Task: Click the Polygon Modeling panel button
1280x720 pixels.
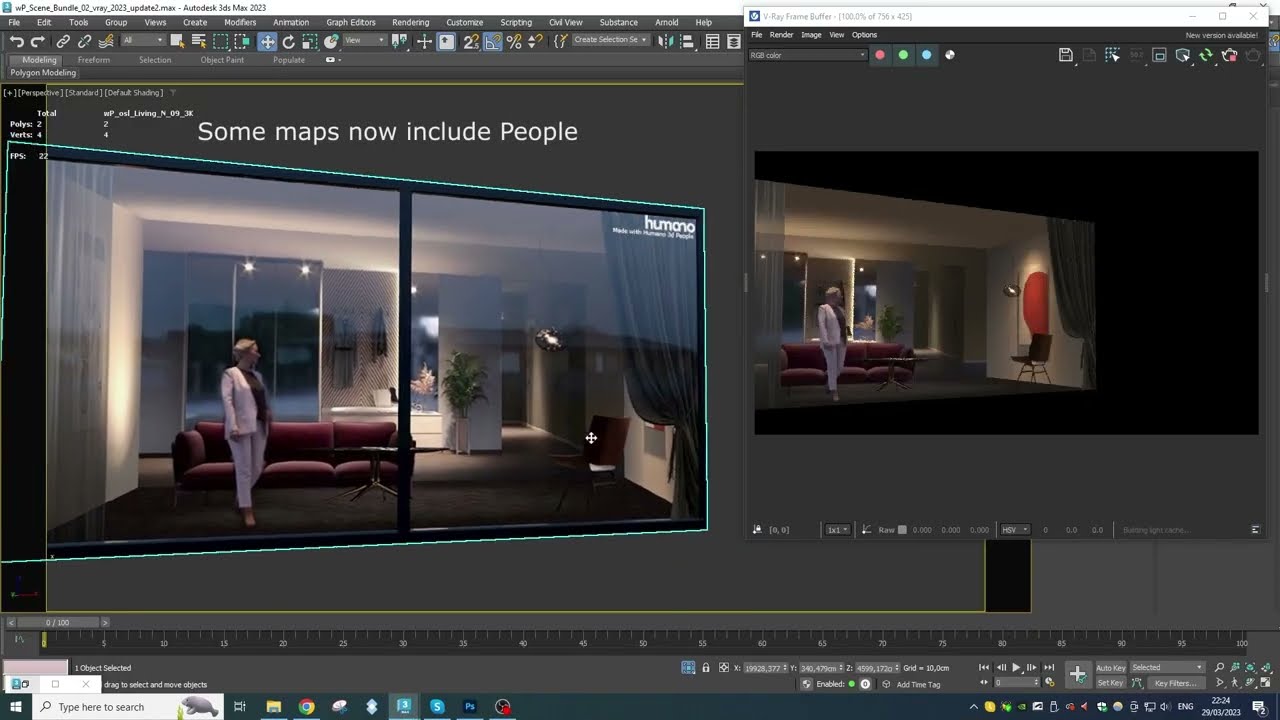Action: coord(43,73)
